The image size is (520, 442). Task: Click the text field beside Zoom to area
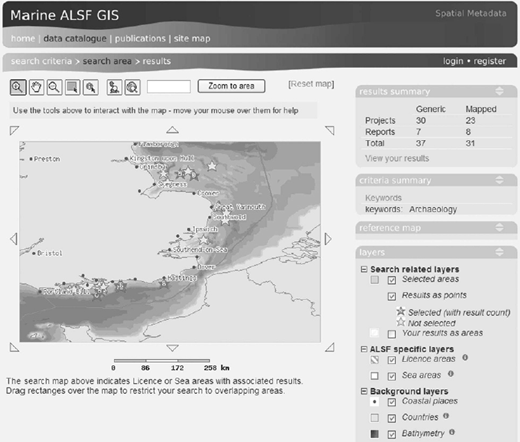point(169,87)
